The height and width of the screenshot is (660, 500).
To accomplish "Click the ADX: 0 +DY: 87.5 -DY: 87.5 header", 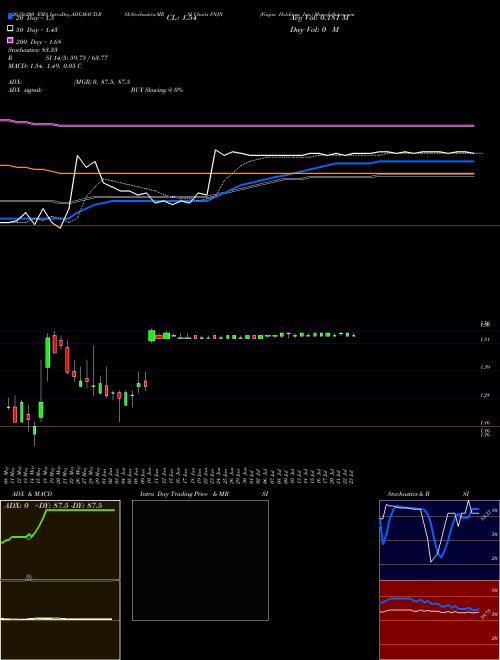I will pyautogui.click(x=53, y=506).
